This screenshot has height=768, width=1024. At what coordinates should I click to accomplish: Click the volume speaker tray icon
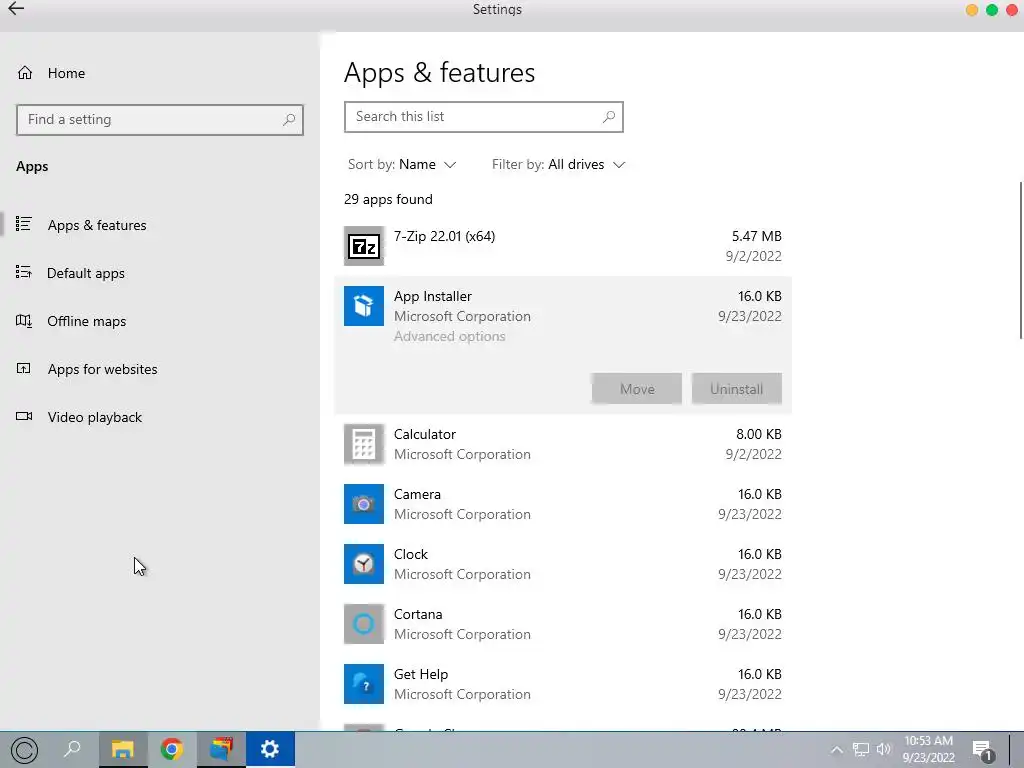click(884, 750)
